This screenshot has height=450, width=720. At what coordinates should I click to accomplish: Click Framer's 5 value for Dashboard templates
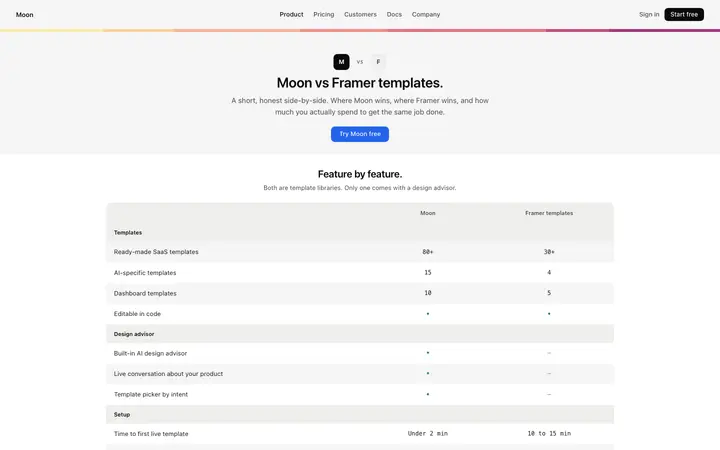549,293
